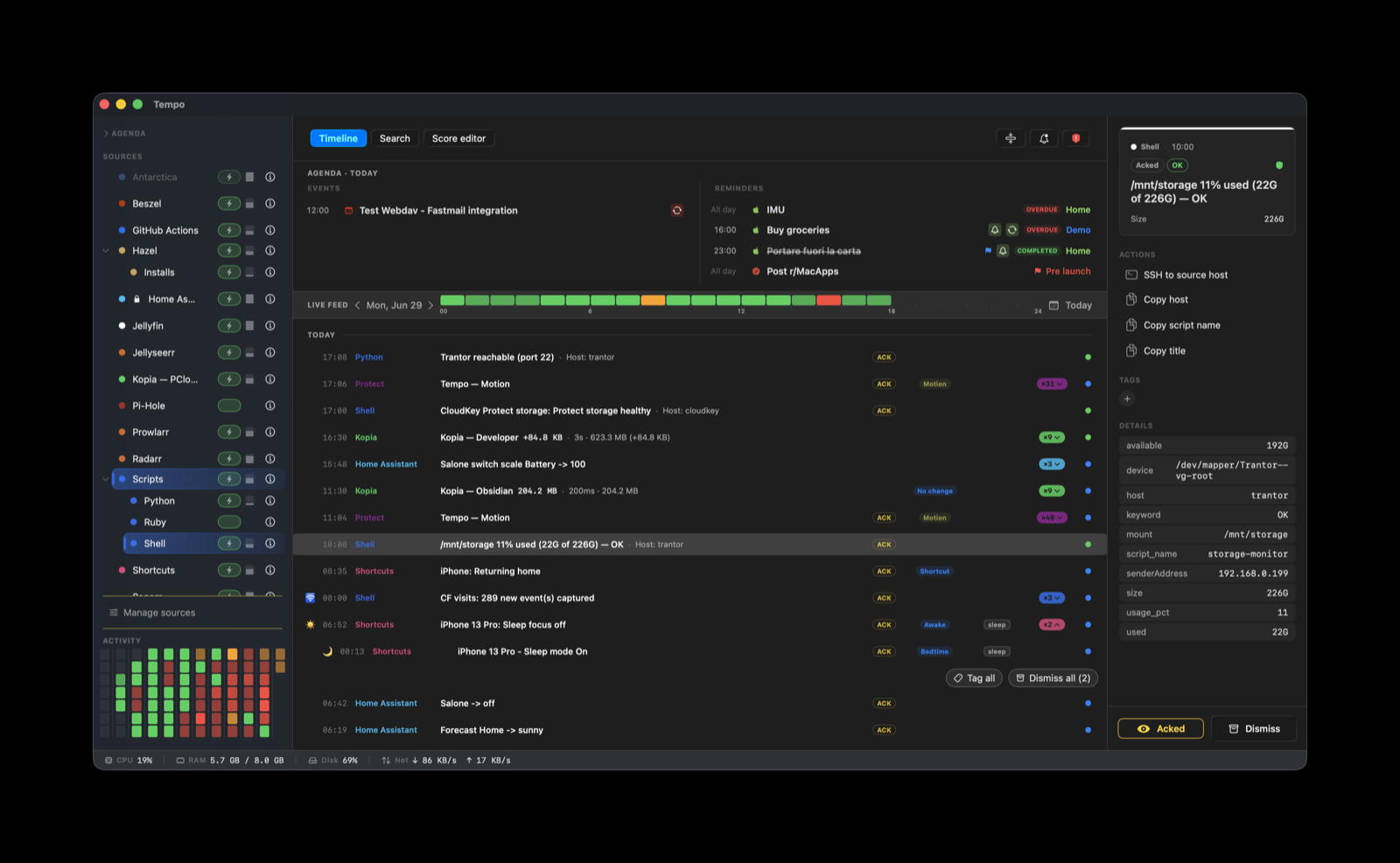The height and width of the screenshot is (863, 1400).
Task: Click density icon next to Radarr
Action: click(x=249, y=459)
